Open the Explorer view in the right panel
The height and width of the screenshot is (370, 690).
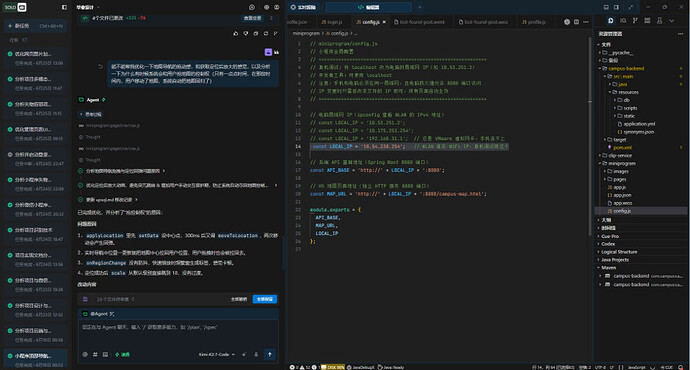611,21
